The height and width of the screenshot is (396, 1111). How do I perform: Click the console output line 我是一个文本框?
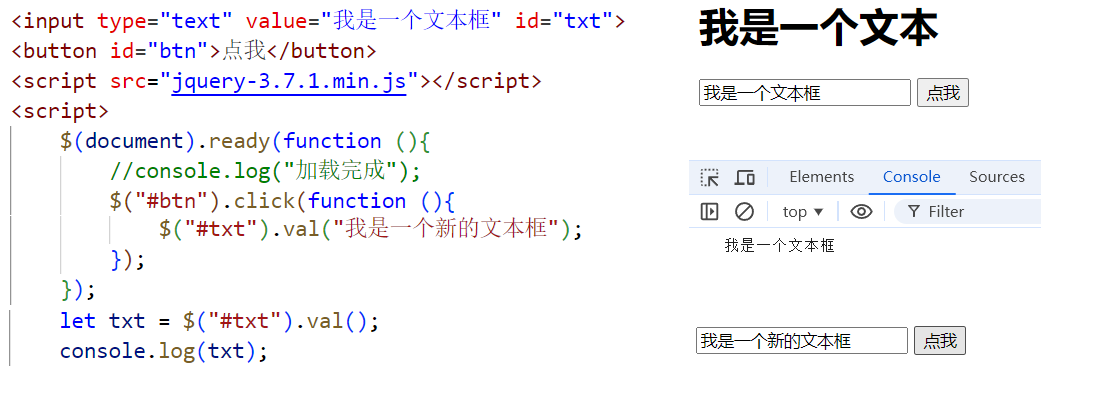point(779,246)
